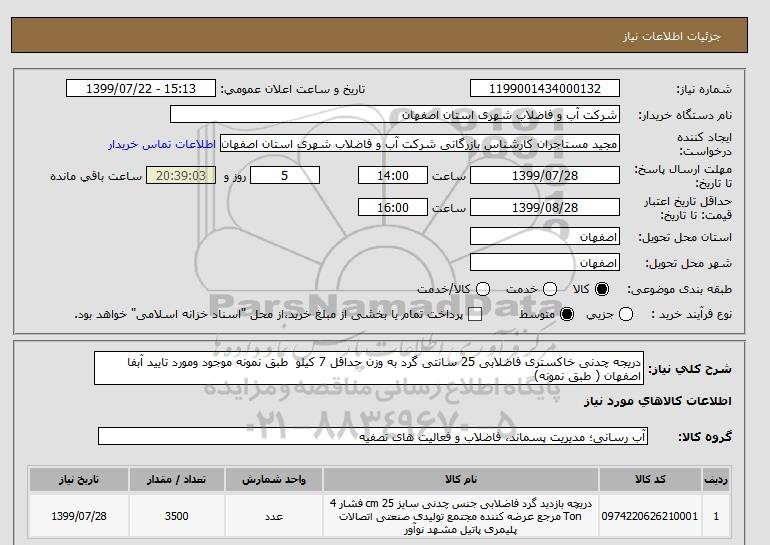Click the ردیف column header
Image resolution: width=770 pixels, height=545 pixels.
(716, 479)
